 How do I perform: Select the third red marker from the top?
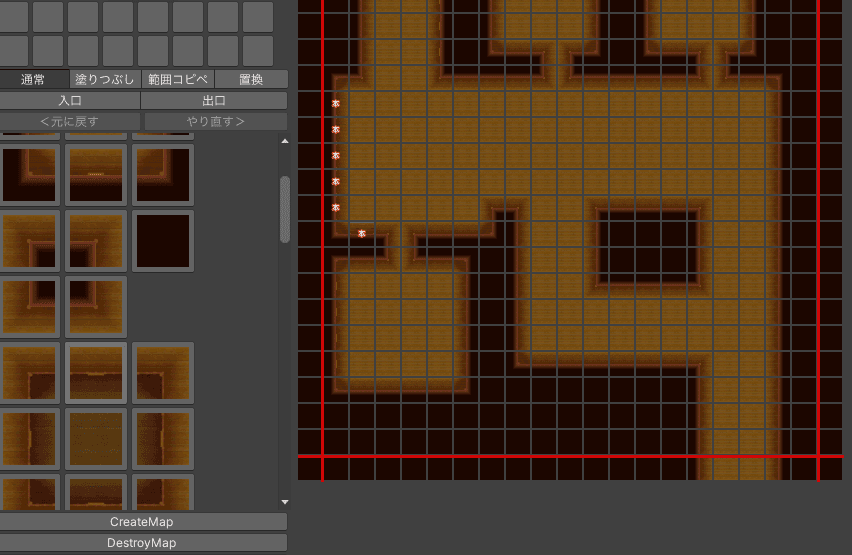pos(336,155)
